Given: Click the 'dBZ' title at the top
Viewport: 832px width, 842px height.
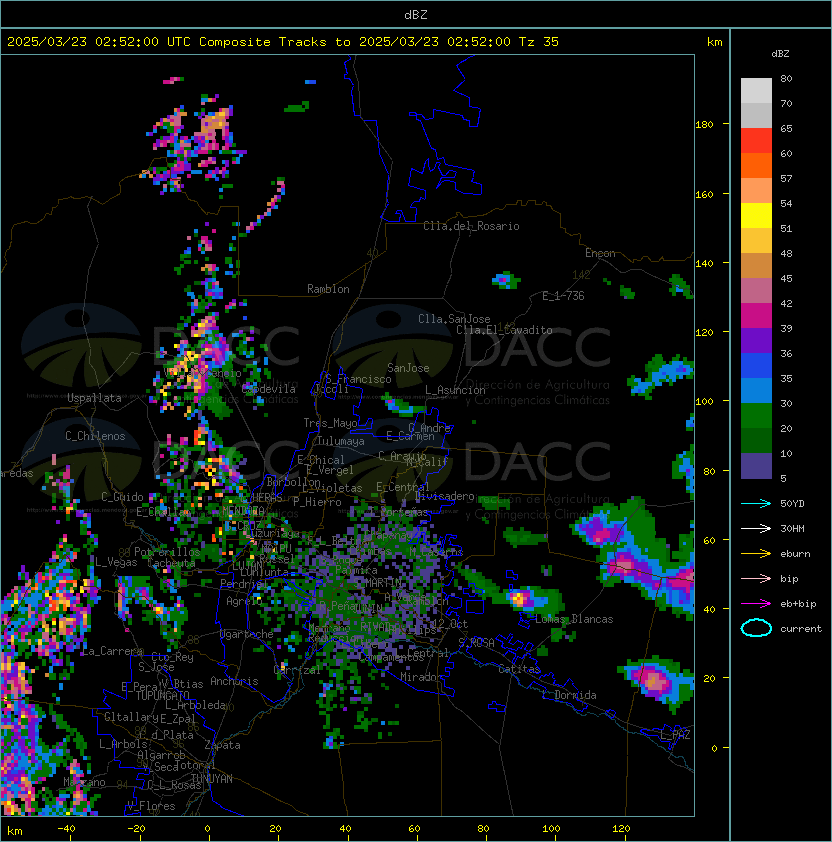Looking at the screenshot, I should tap(416, 15).
